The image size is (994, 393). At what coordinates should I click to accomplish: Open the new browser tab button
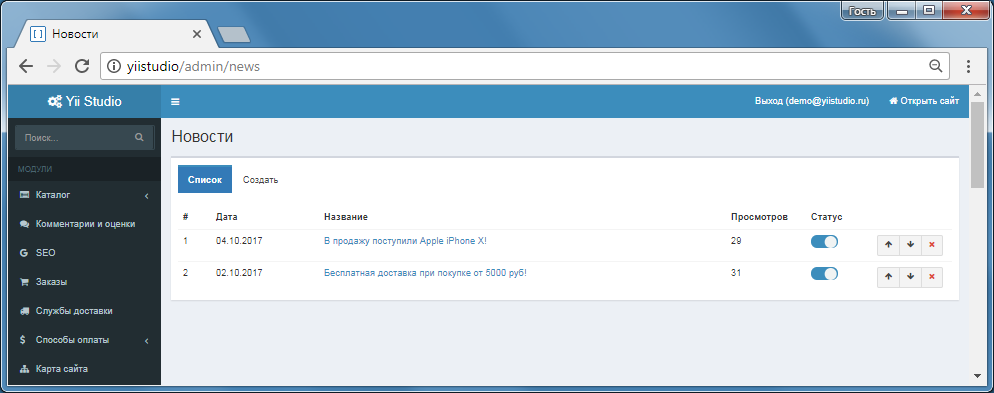[x=233, y=35]
